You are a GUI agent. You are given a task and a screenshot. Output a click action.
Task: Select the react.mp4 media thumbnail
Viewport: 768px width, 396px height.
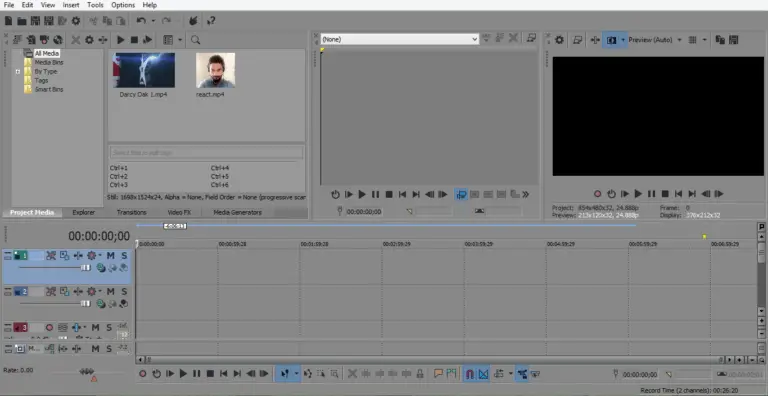pyautogui.click(x=215, y=70)
